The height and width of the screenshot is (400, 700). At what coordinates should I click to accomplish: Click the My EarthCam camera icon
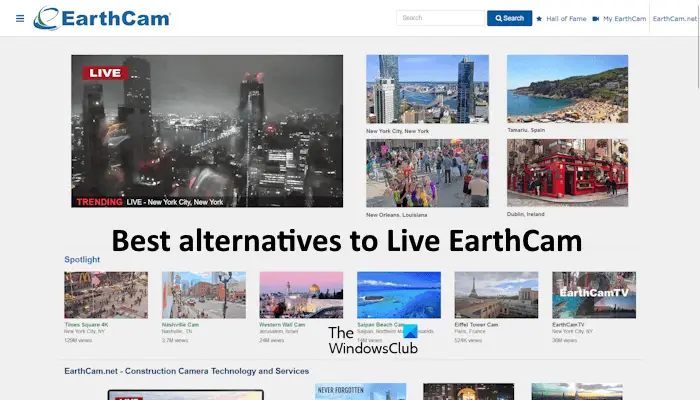coord(596,19)
